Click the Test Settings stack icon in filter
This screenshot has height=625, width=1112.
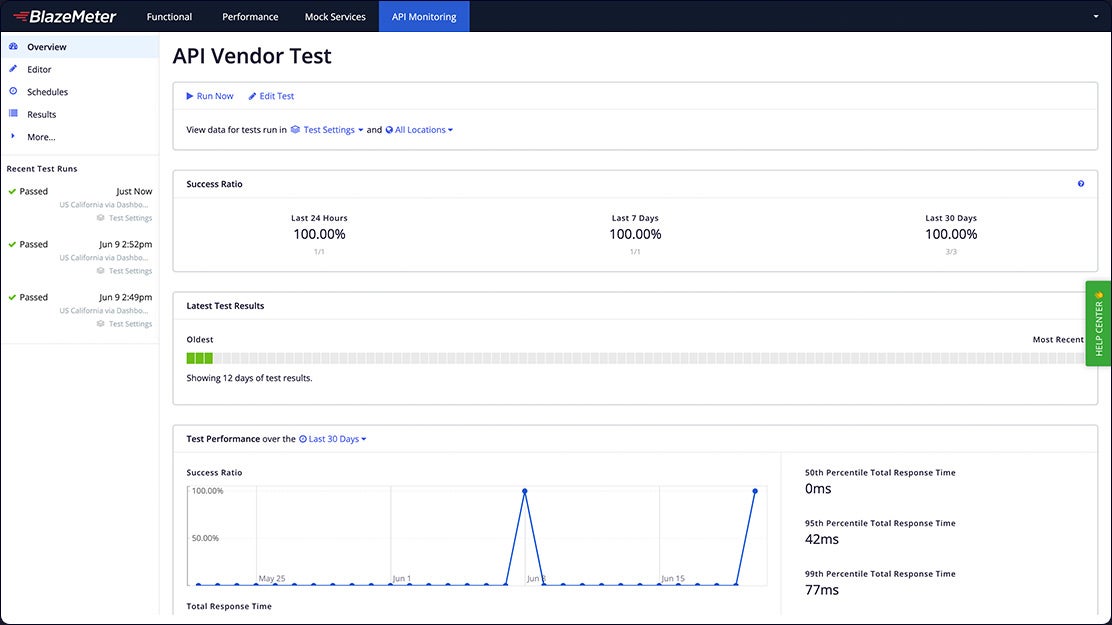coord(295,130)
